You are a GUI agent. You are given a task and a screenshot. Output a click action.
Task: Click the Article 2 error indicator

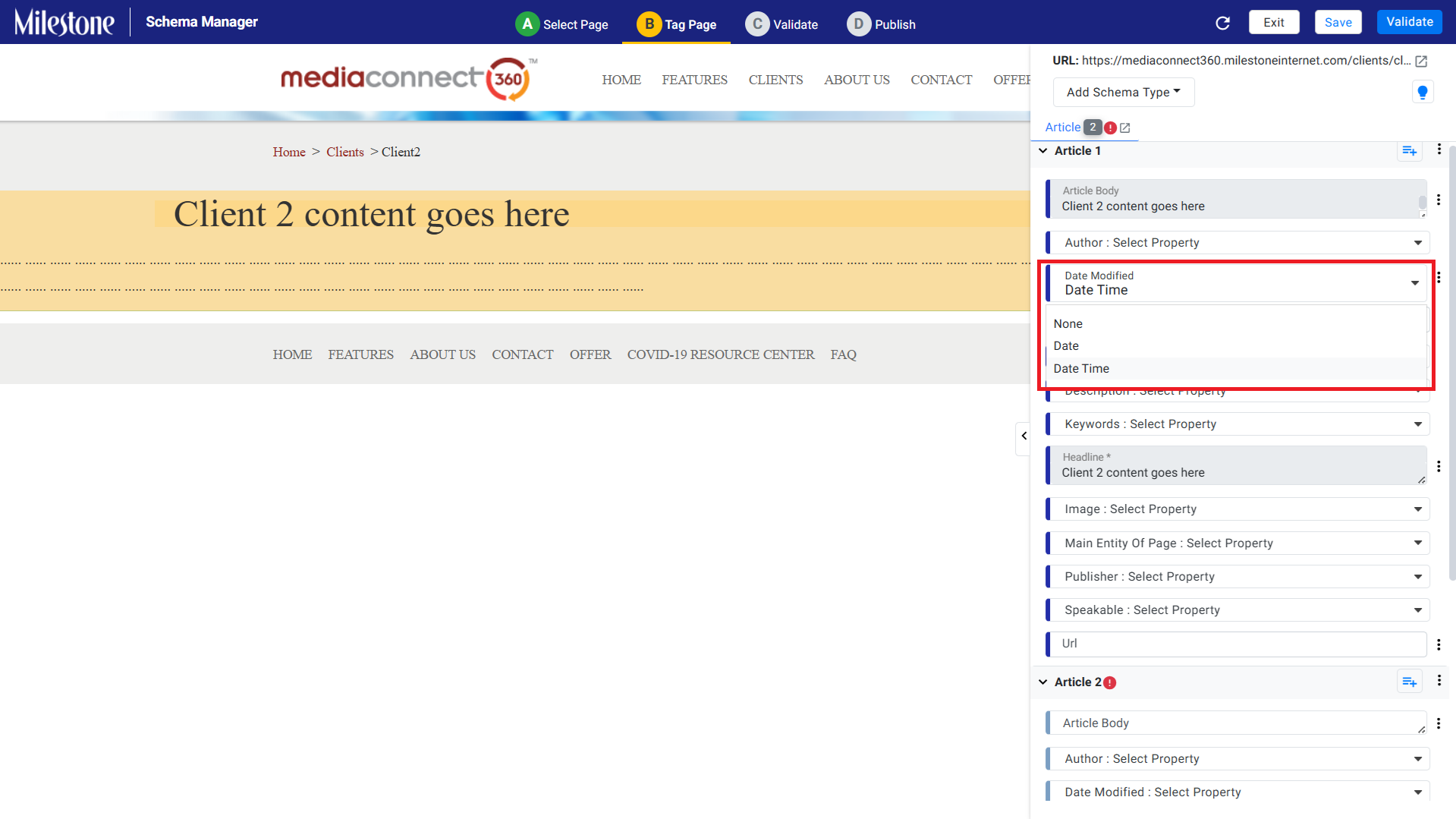click(x=1109, y=682)
